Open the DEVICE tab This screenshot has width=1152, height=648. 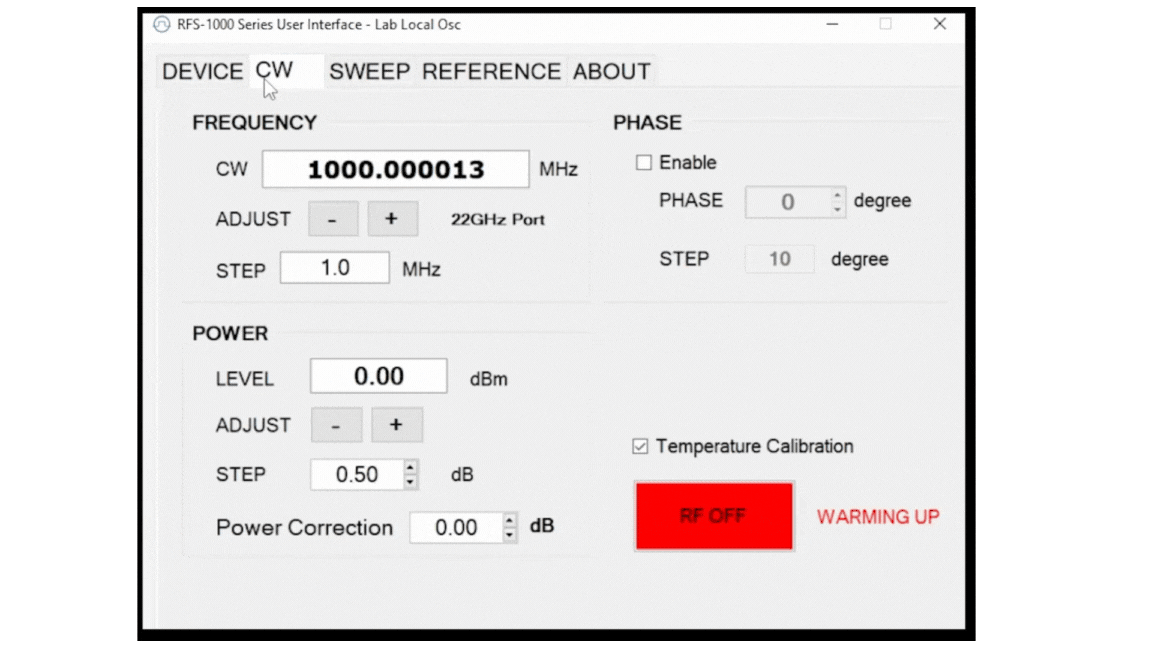(202, 72)
